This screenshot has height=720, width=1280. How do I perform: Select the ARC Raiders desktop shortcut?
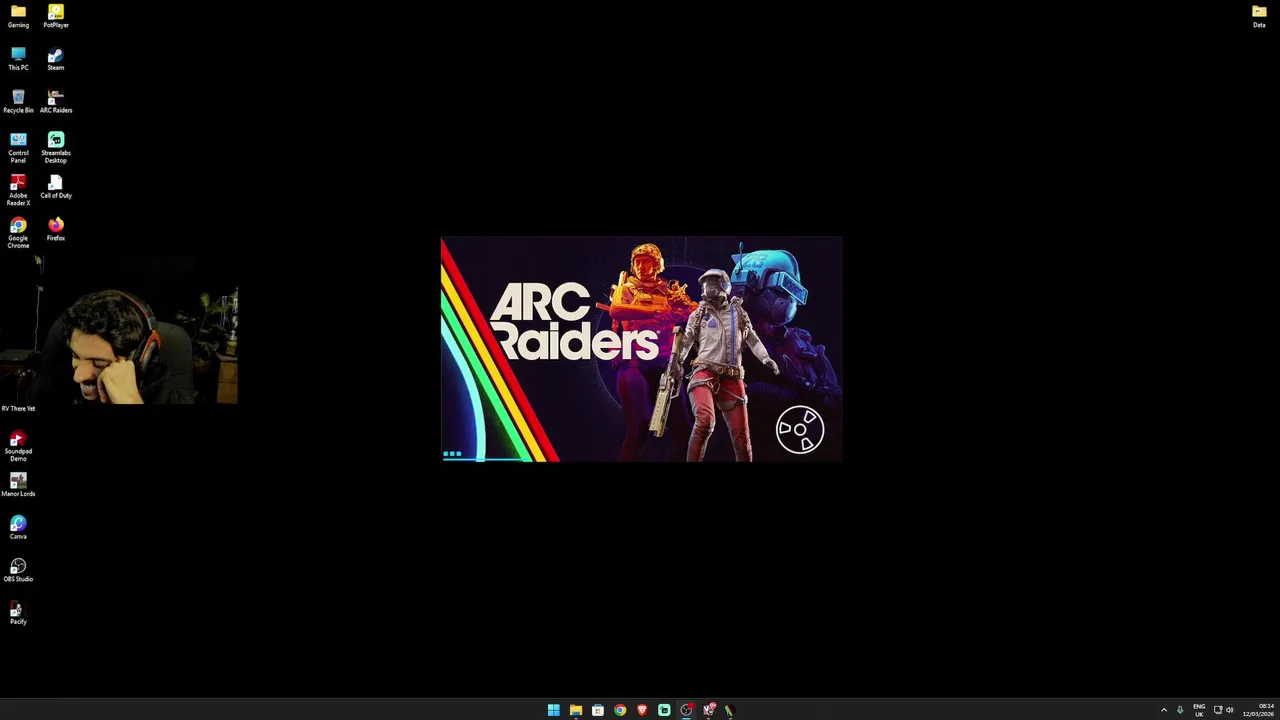pos(56,102)
